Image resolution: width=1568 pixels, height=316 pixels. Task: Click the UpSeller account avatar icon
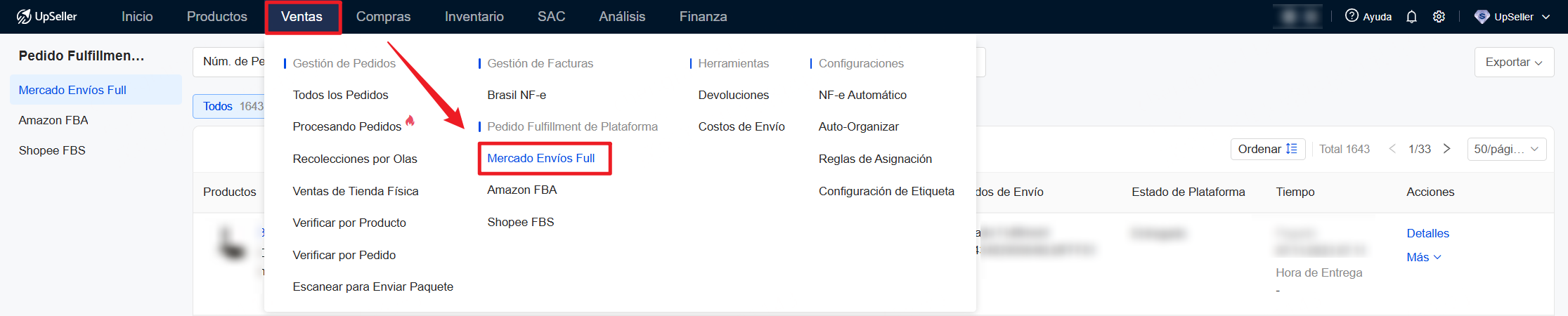[1482, 16]
